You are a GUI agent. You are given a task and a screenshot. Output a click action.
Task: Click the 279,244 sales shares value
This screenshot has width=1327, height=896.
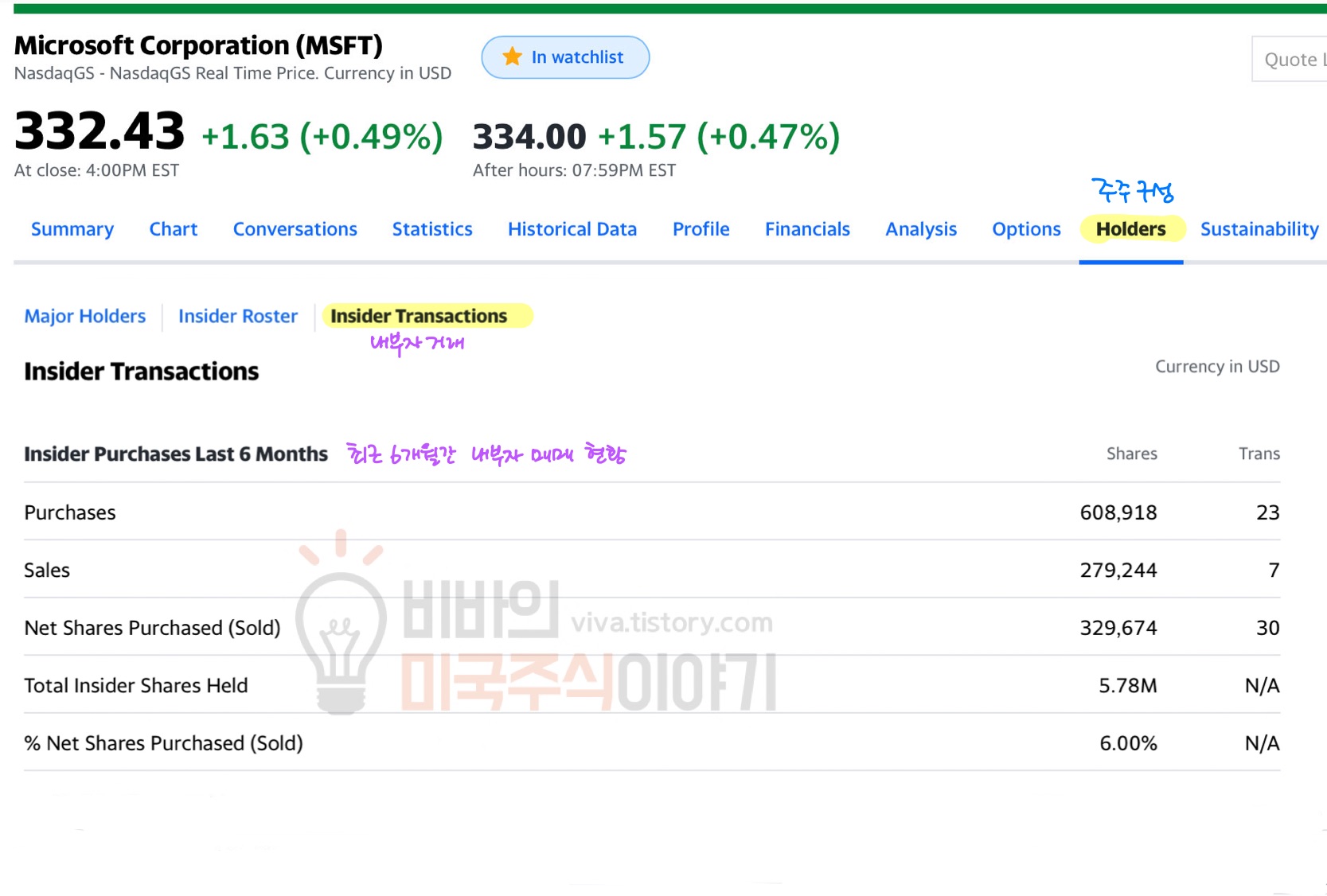click(1118, 571)
